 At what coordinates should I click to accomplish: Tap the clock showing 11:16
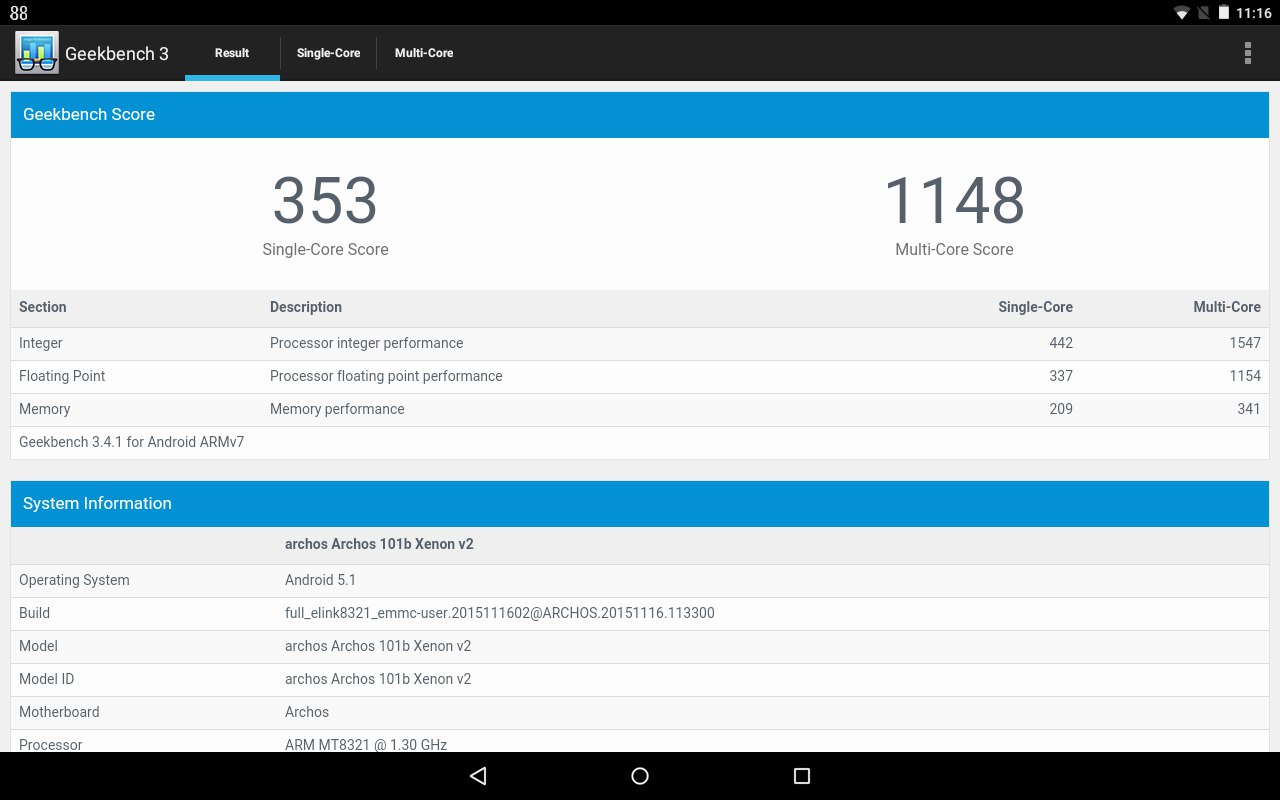coord(1253,13)
